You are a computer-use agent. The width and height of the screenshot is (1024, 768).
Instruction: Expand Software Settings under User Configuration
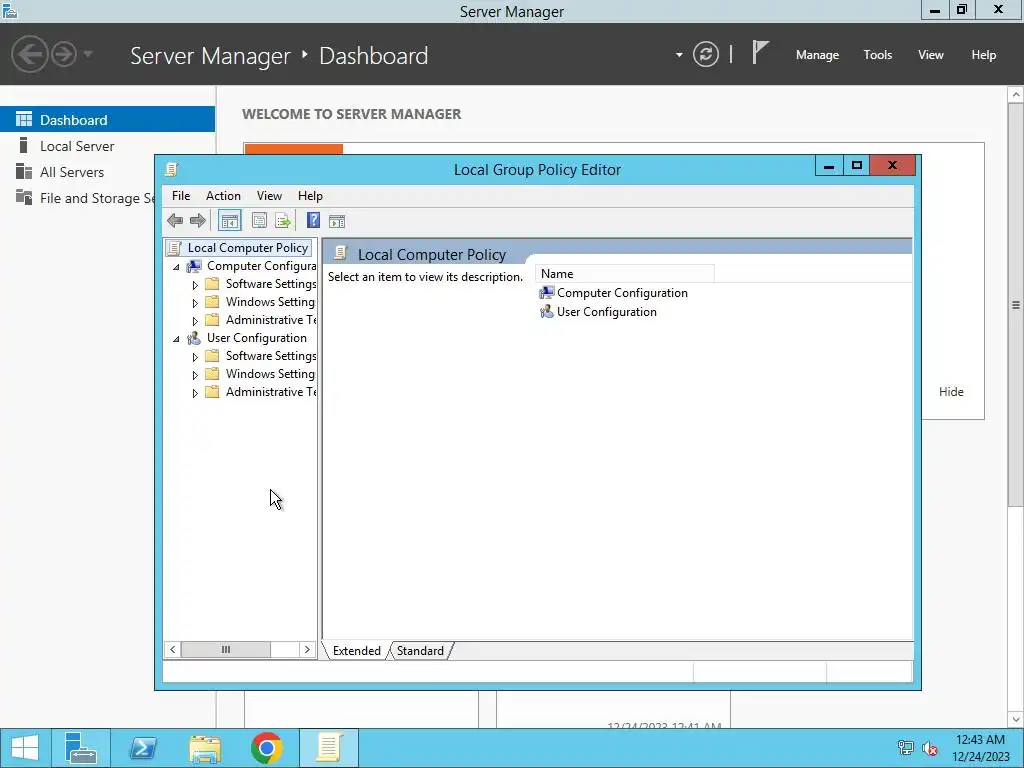(x=195, y=357)
